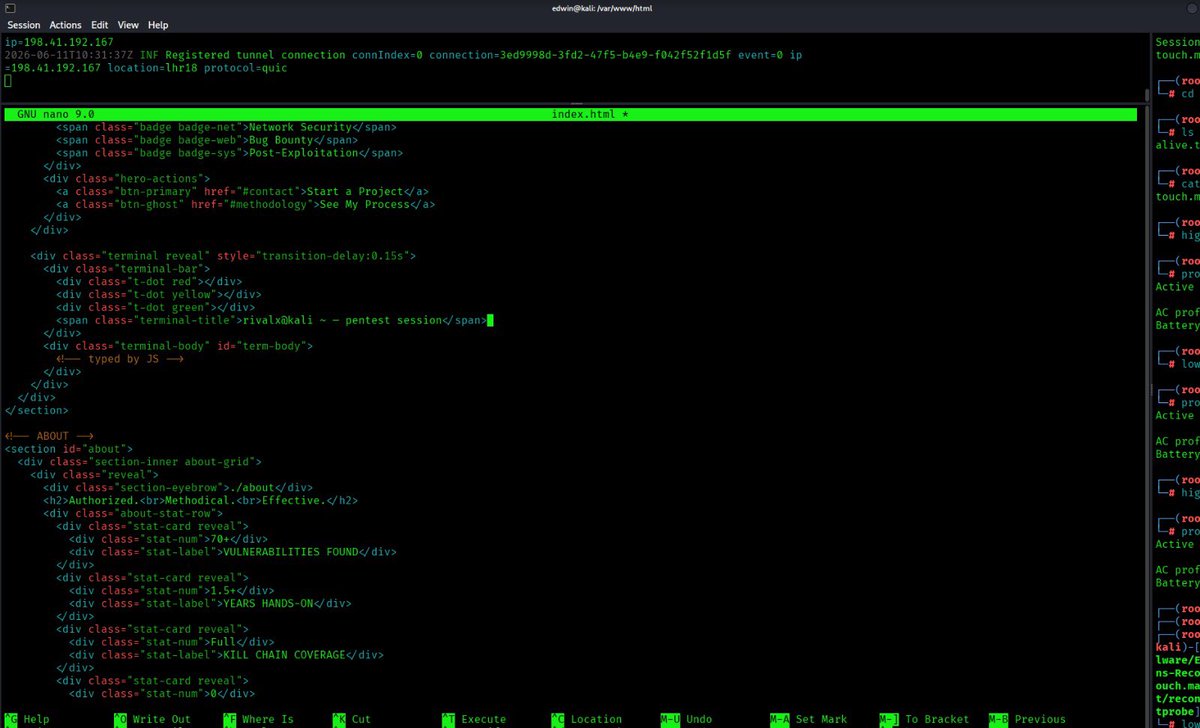Click the style value "transition-delay:0.15s"
The height and width of the screenshot is (728, 1200).
(x=332, y=256)
